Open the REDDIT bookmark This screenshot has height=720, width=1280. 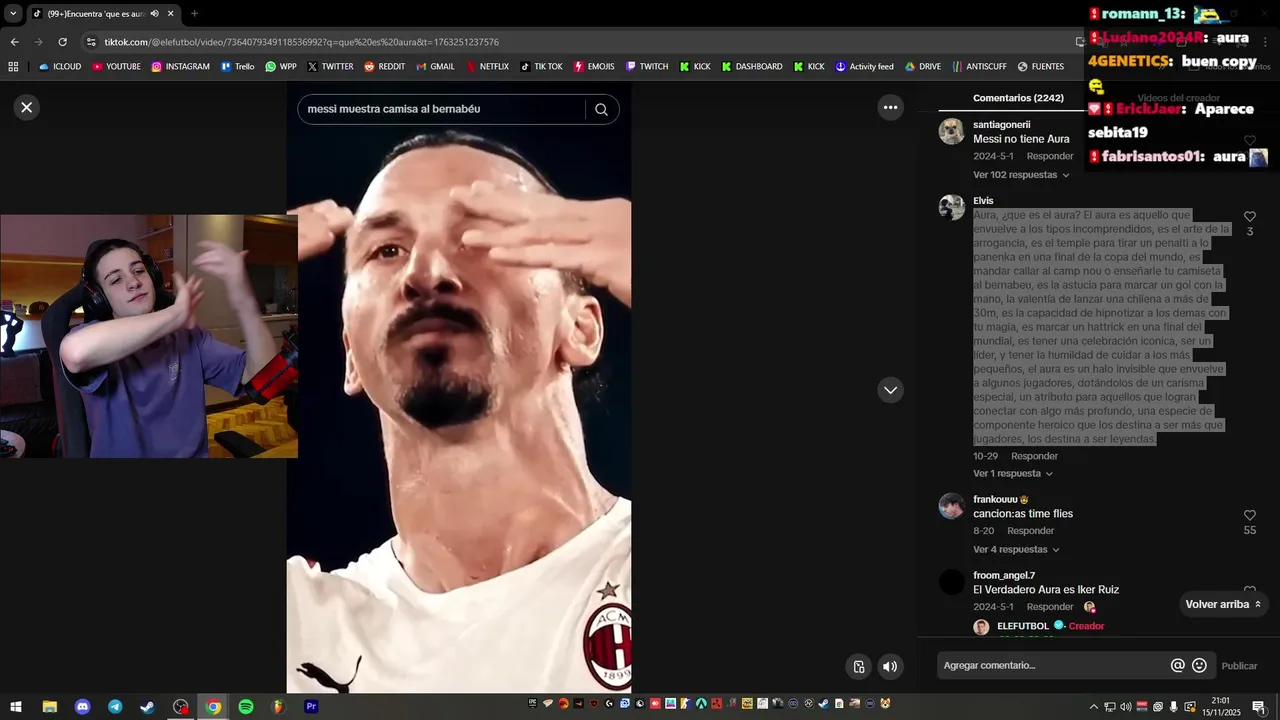coord(384,67)
